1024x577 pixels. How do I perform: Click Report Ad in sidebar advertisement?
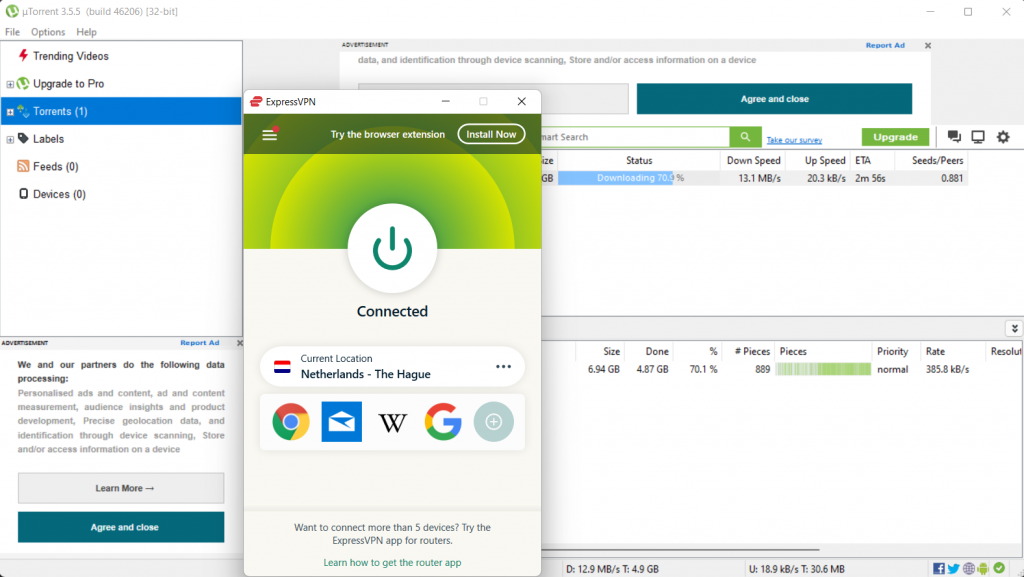200,343
